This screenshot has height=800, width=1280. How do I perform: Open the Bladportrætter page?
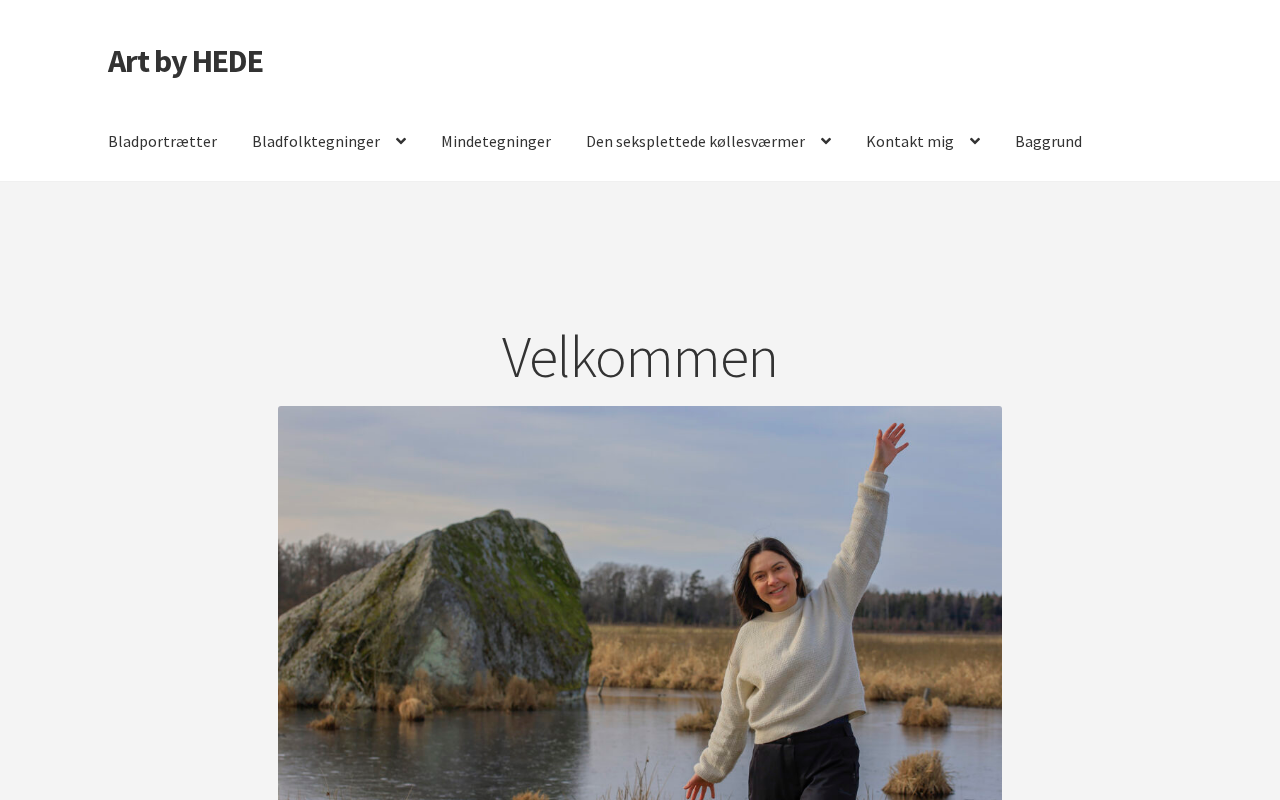click(162, 141)
